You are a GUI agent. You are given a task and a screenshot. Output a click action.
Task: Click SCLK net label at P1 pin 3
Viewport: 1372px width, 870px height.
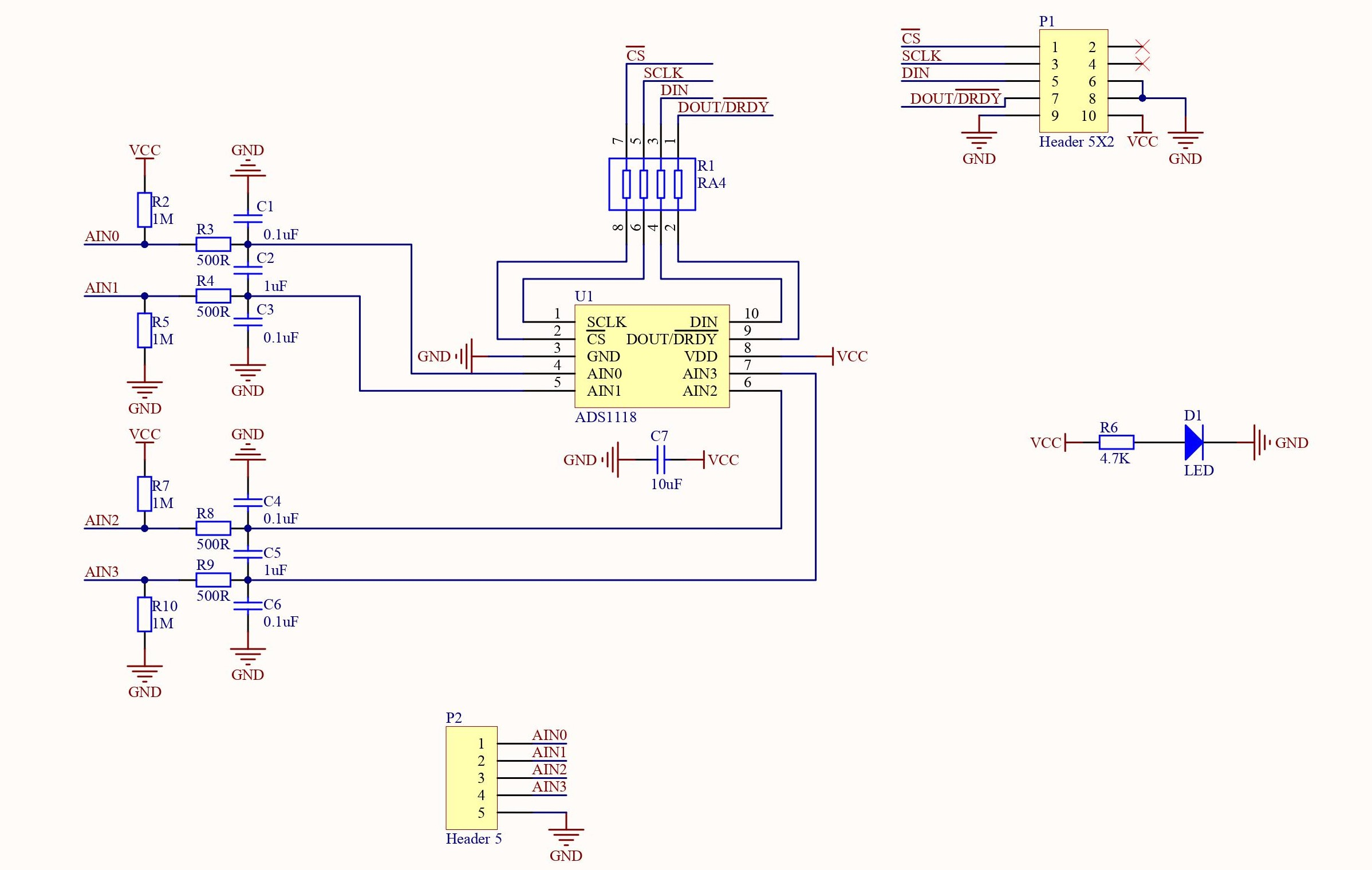pyautogui.click(x=921, y=56)
